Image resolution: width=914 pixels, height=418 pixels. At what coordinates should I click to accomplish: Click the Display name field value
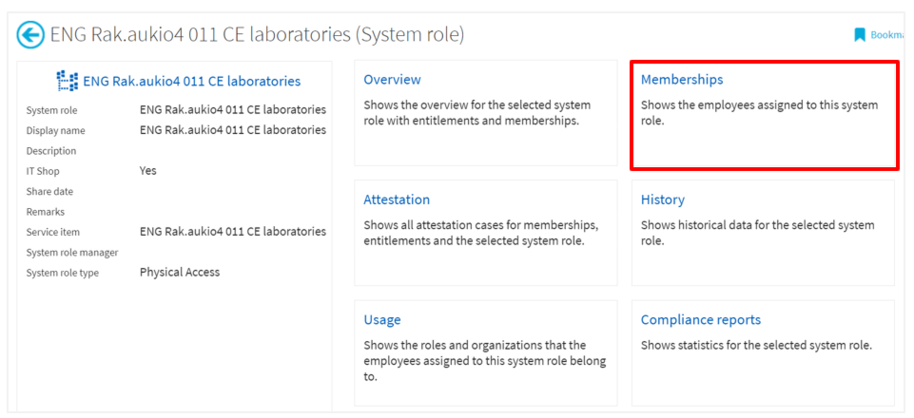pos(232,130)
